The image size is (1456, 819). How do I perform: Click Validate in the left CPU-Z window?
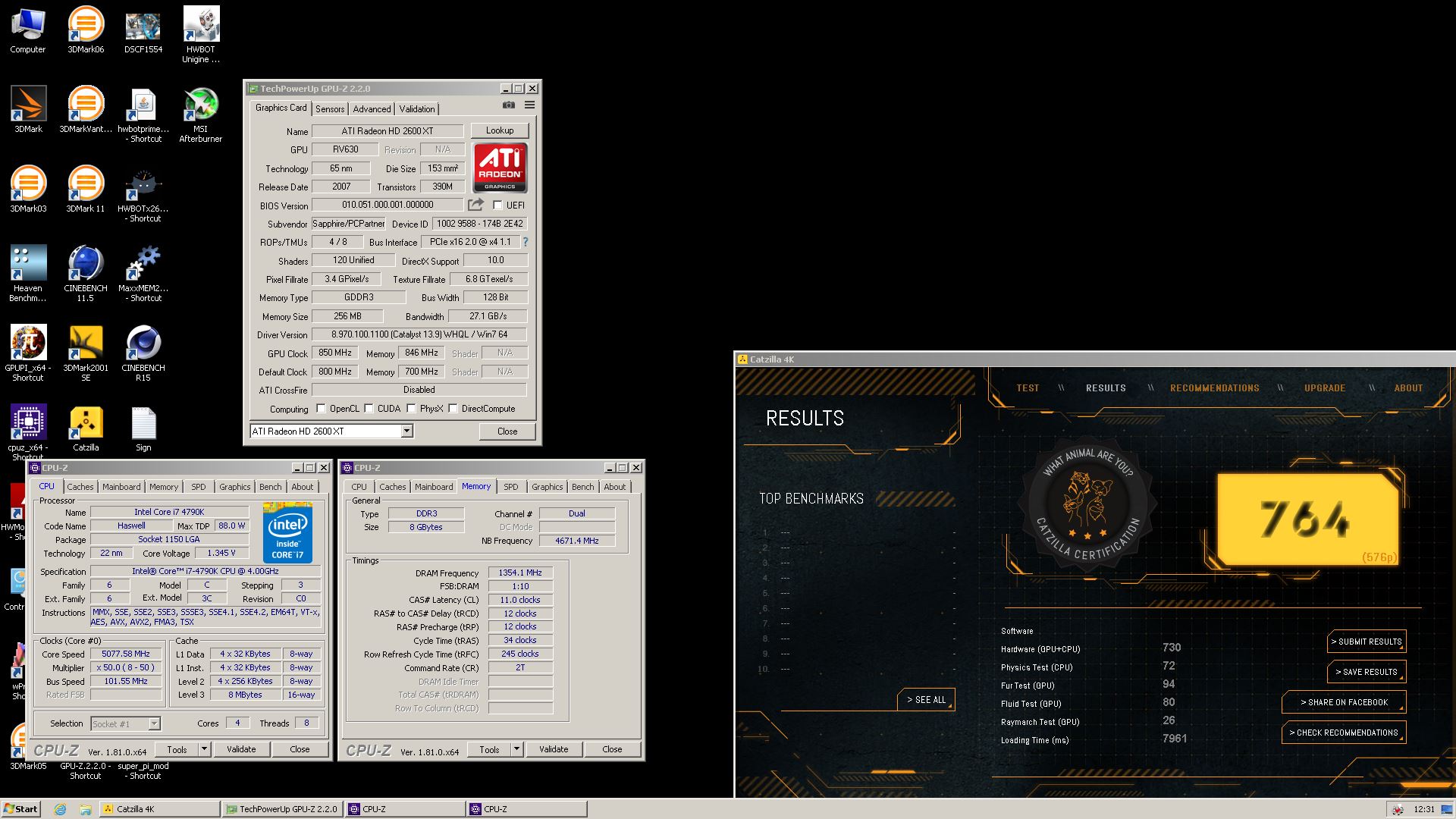tap(241, 749)
